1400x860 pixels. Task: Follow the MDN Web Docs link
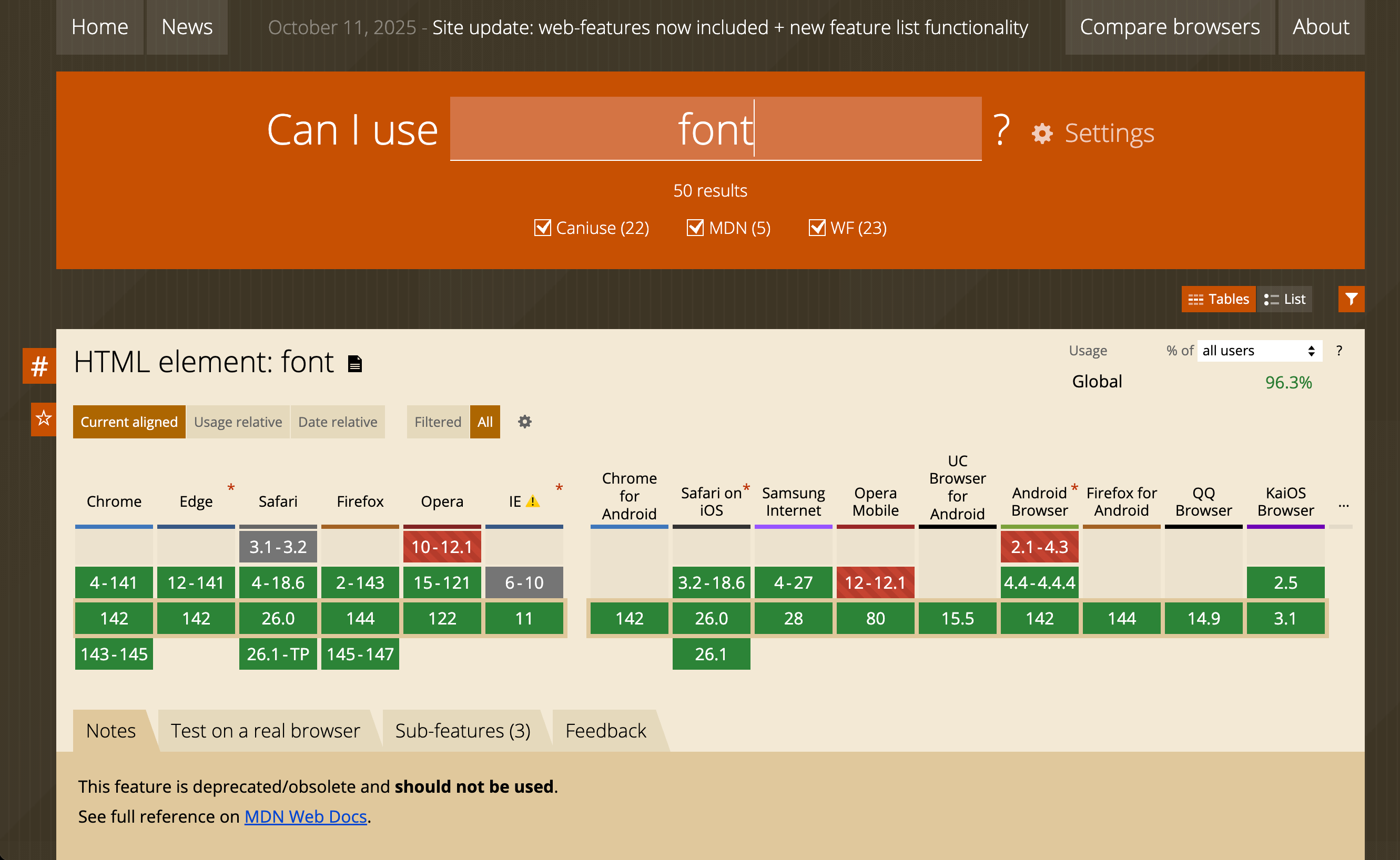306,816
